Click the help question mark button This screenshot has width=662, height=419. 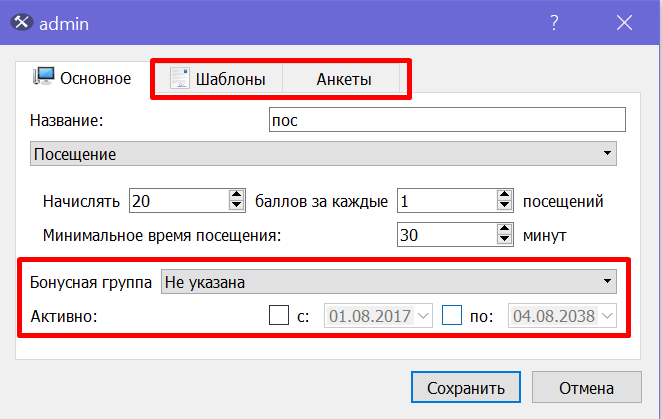click(x=554, y=22)
